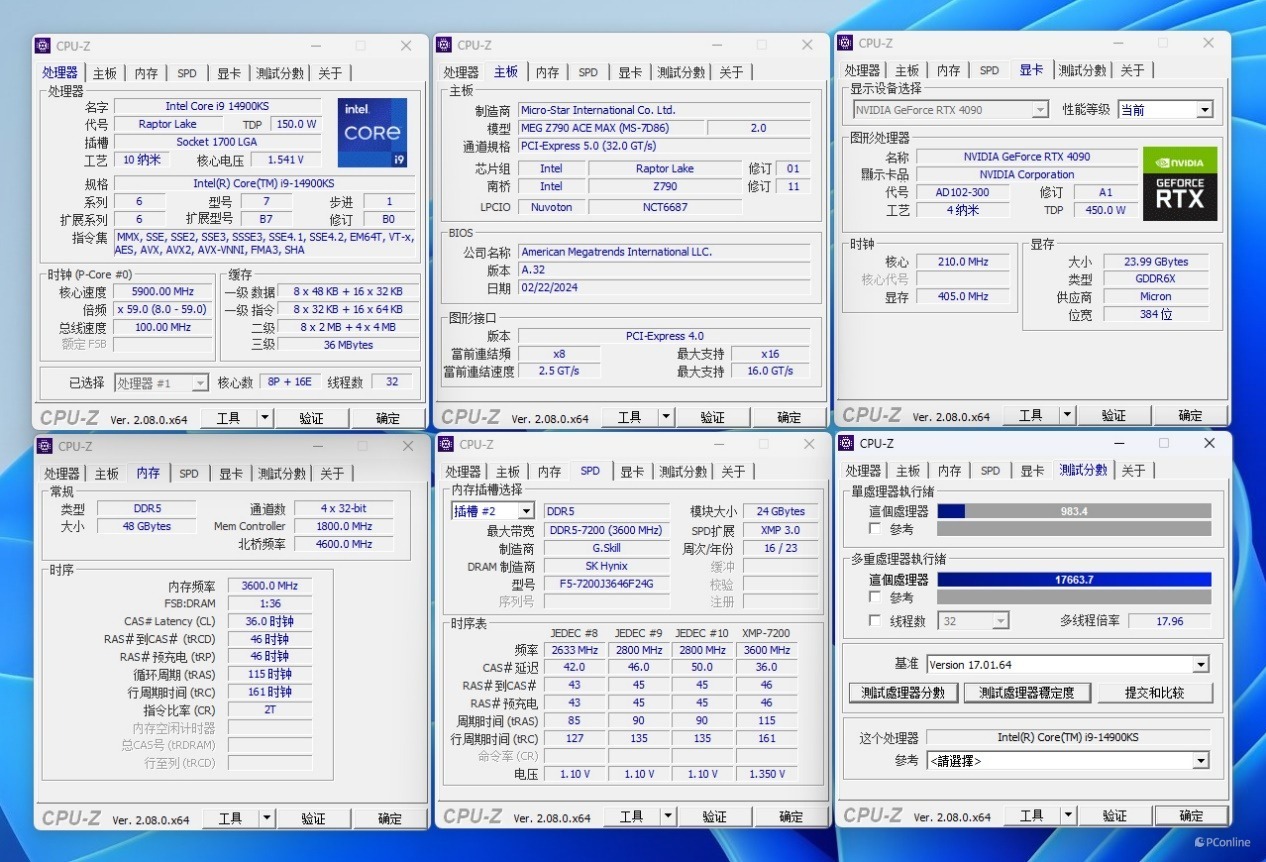Click CPU-Z title icon of the RTX 4090 window
The width and height of the screenshot is (1266, 862).
click(846, 43)
